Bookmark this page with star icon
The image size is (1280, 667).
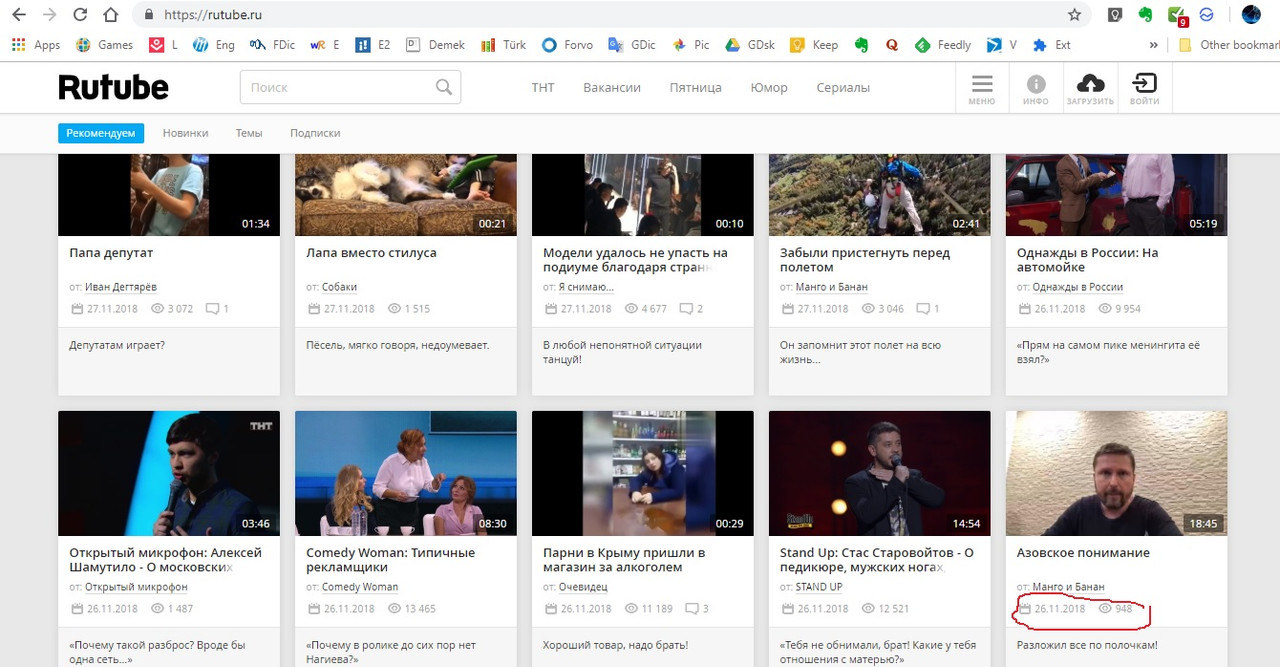[x=1074, y=15]
